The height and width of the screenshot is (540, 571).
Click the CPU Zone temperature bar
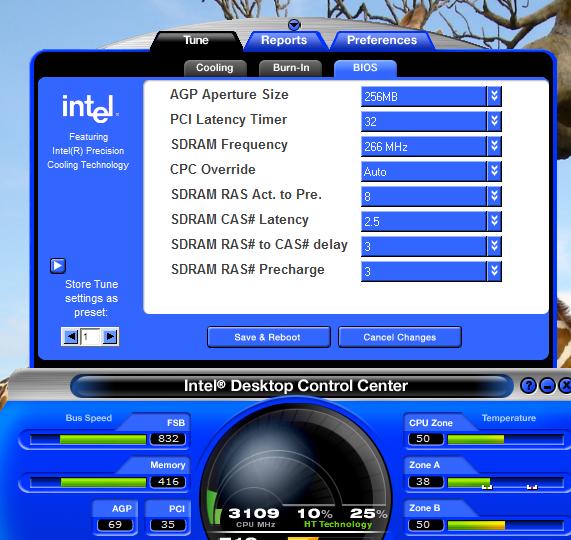[x=505, y=439]
